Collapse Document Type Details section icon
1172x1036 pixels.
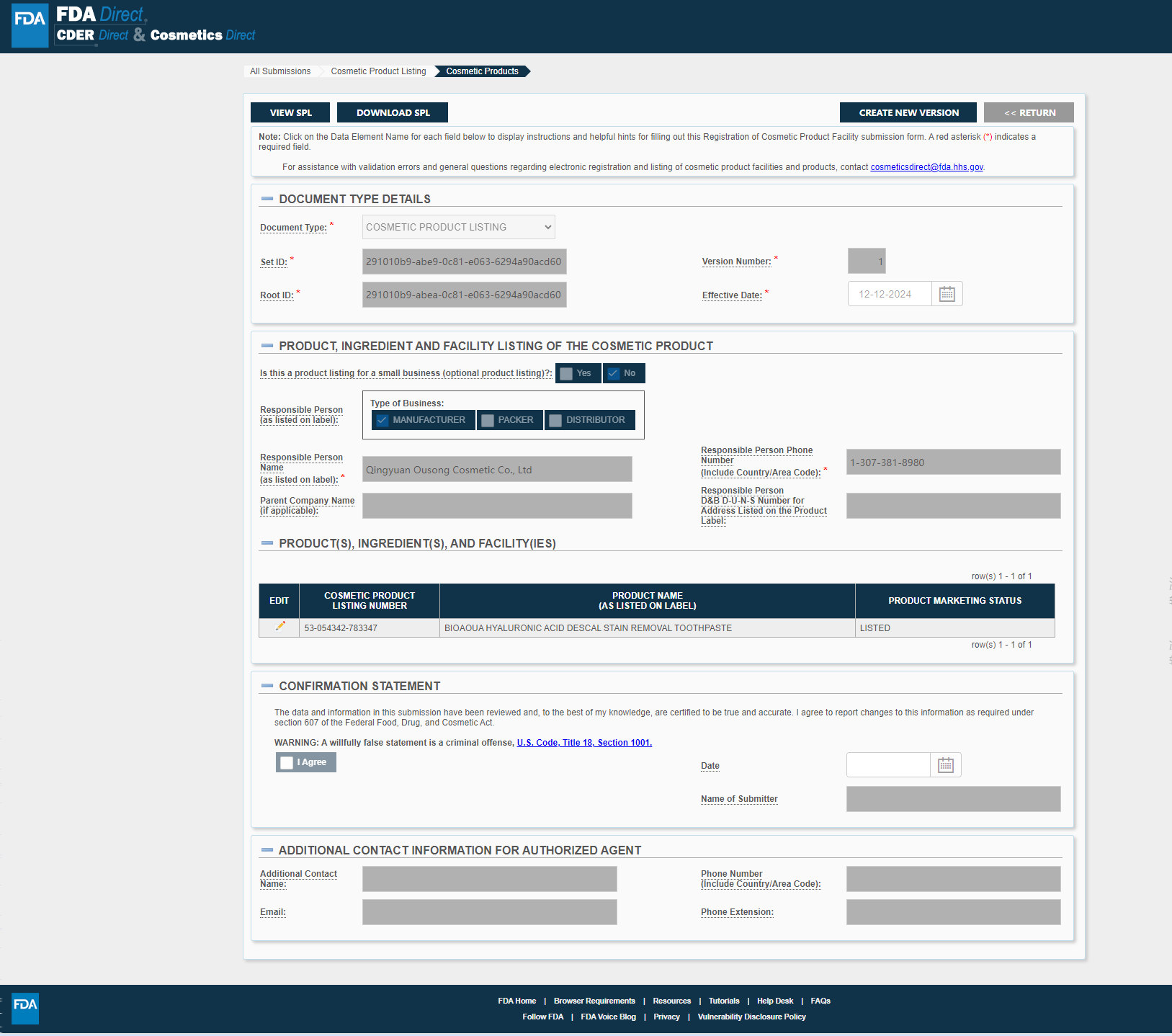[267, 199]
